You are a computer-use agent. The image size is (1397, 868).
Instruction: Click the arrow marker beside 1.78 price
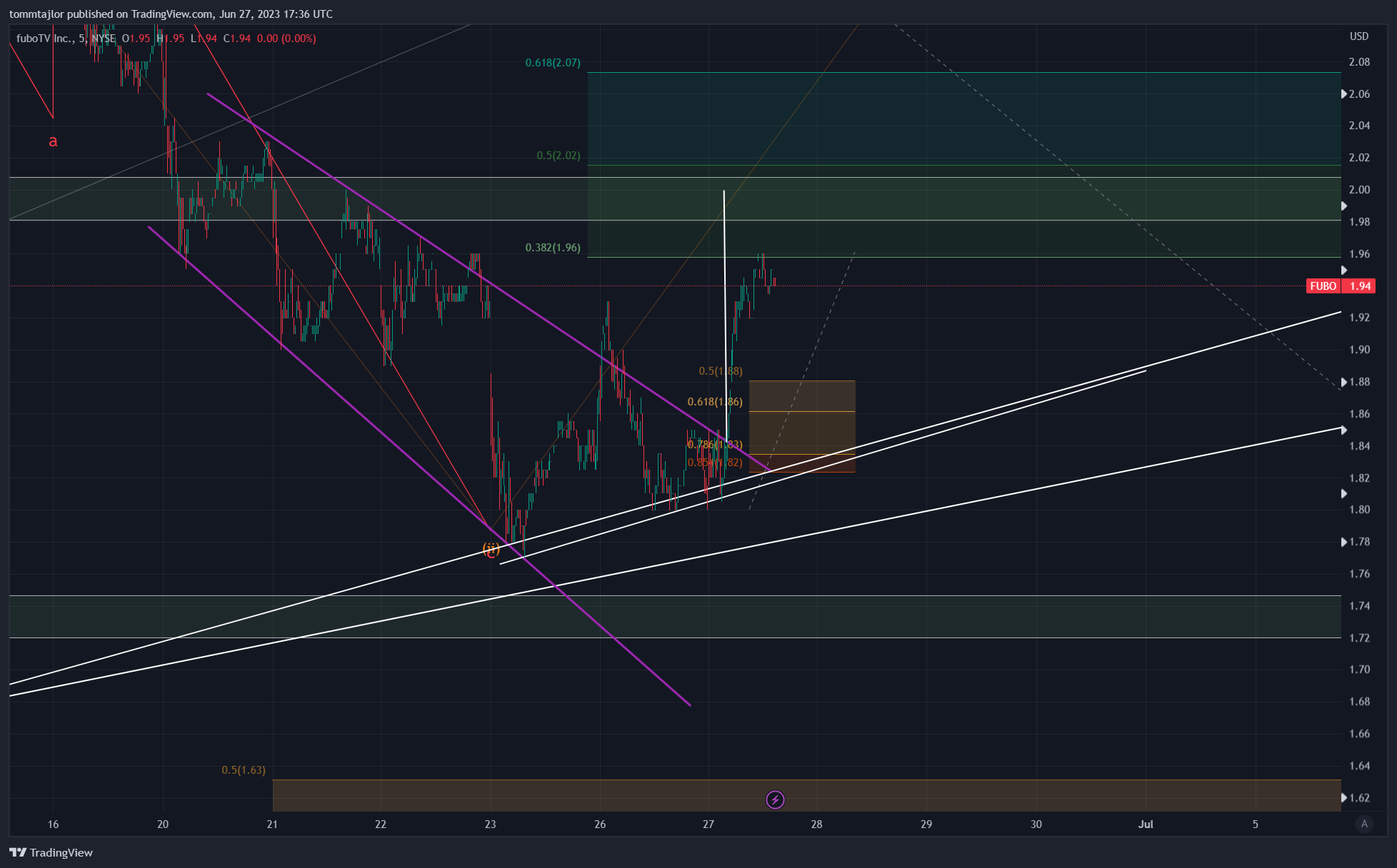pos(1343,542)
